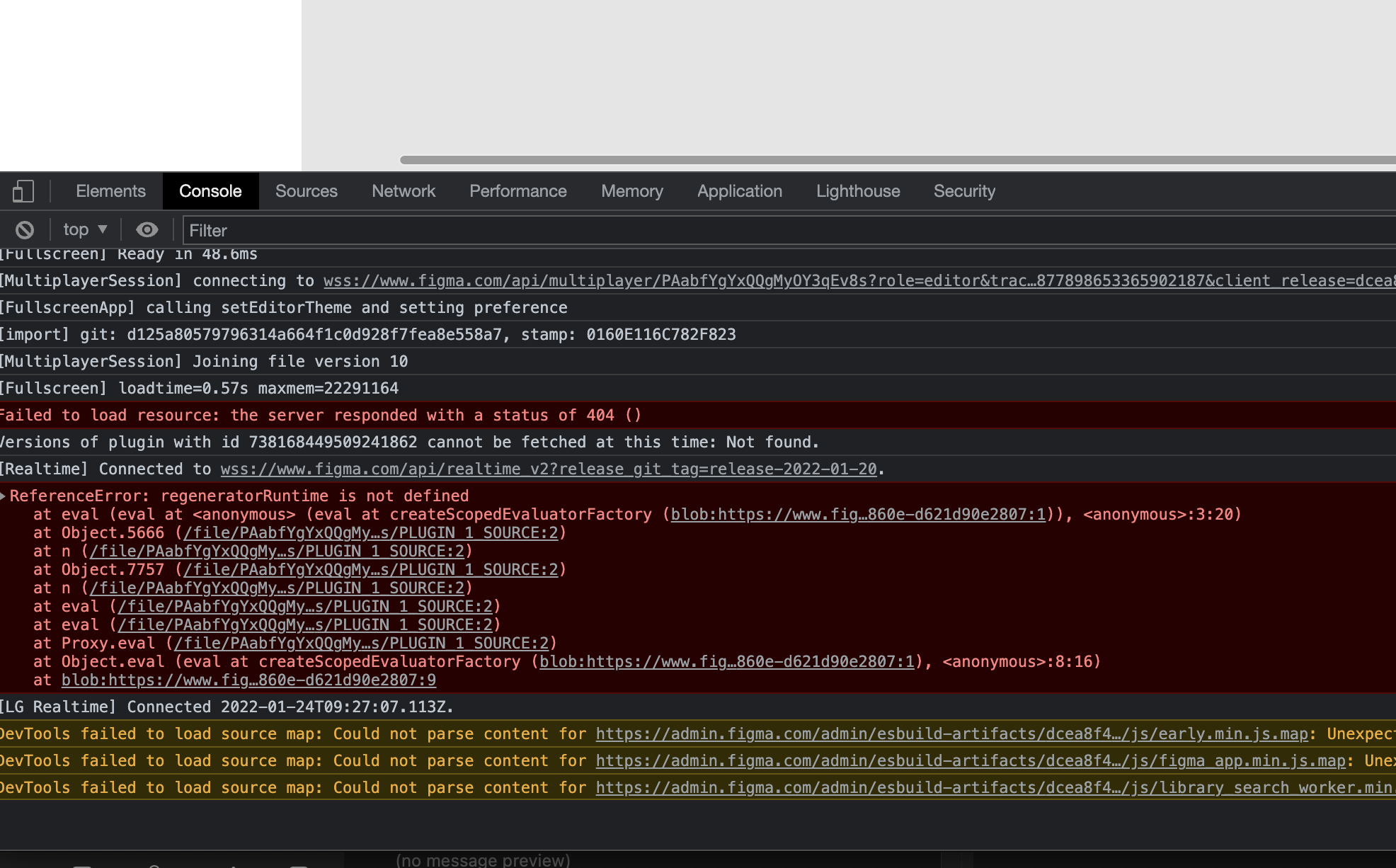Toggle the live expression eye icon
The height and width of the screenshot is (868, 1396).
pos(147,230)
